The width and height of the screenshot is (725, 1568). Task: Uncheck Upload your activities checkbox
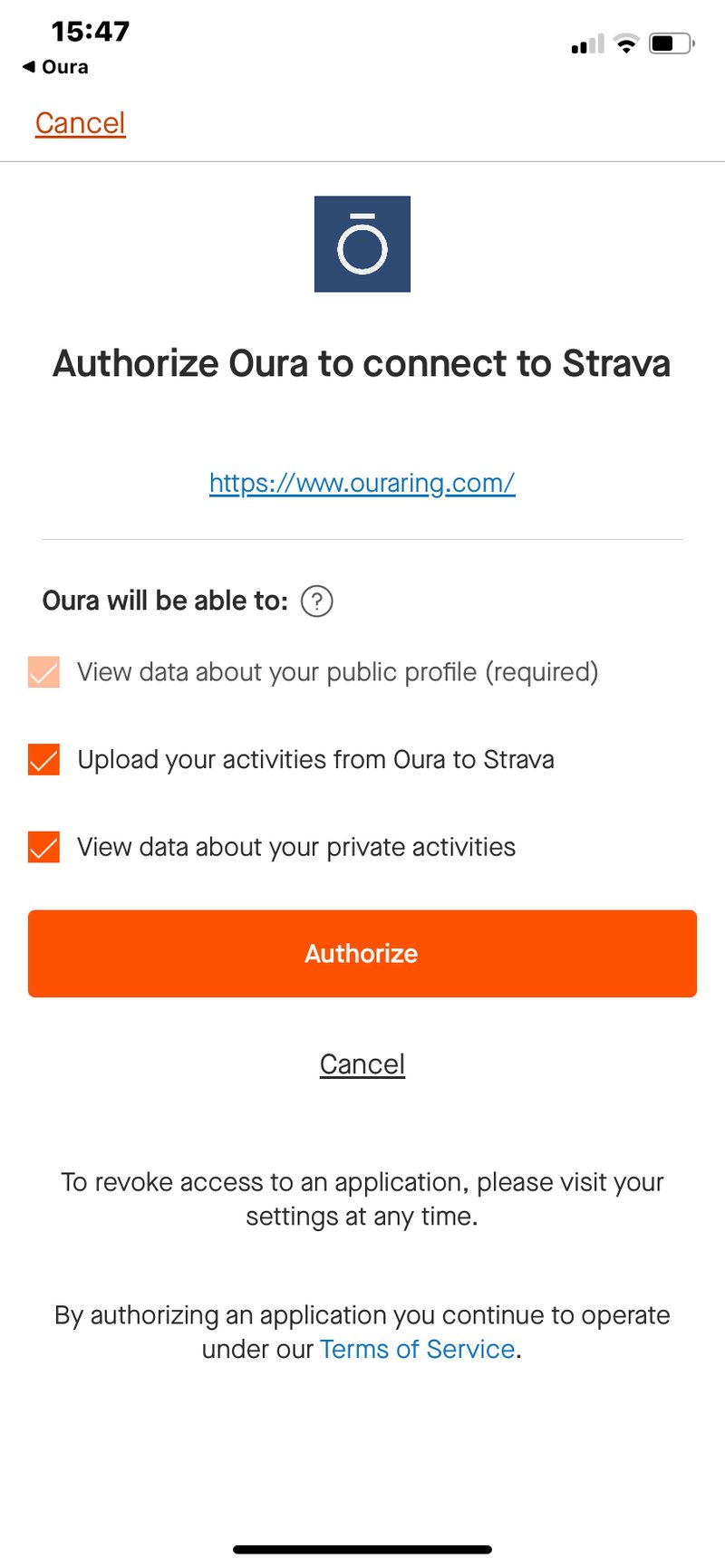pyautogui.click(x=43, y=760)
